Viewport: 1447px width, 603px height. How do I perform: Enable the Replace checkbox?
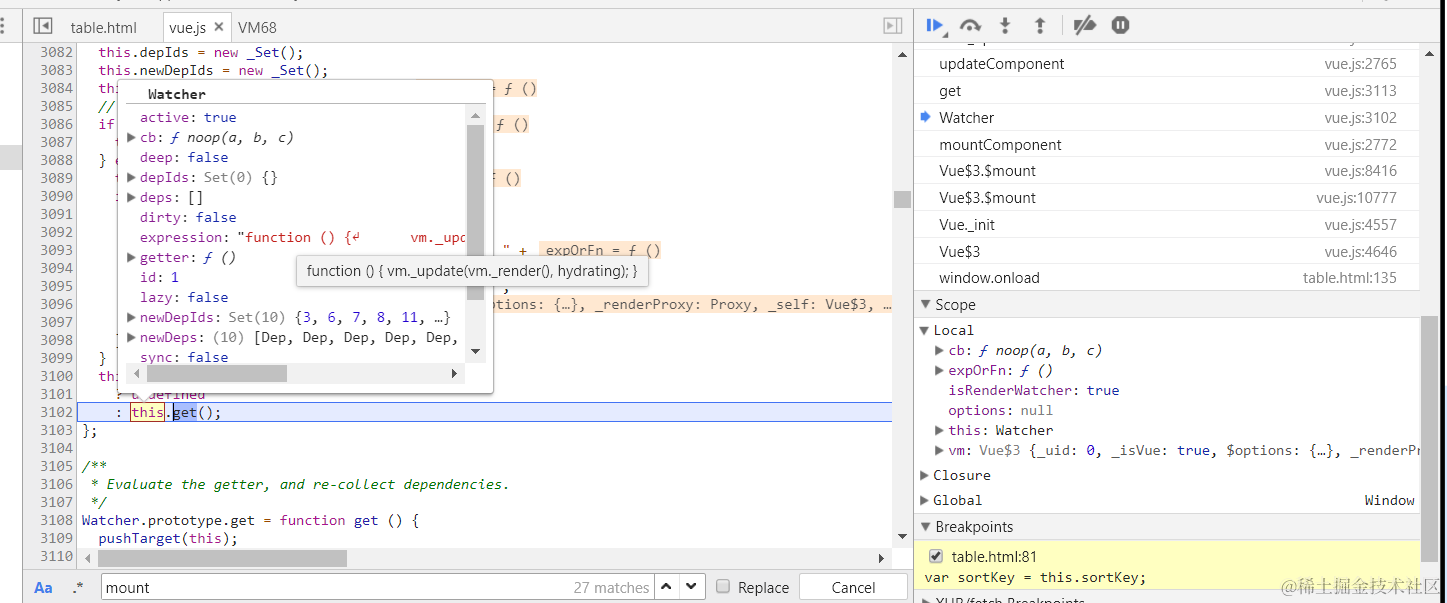click(723, 587)
